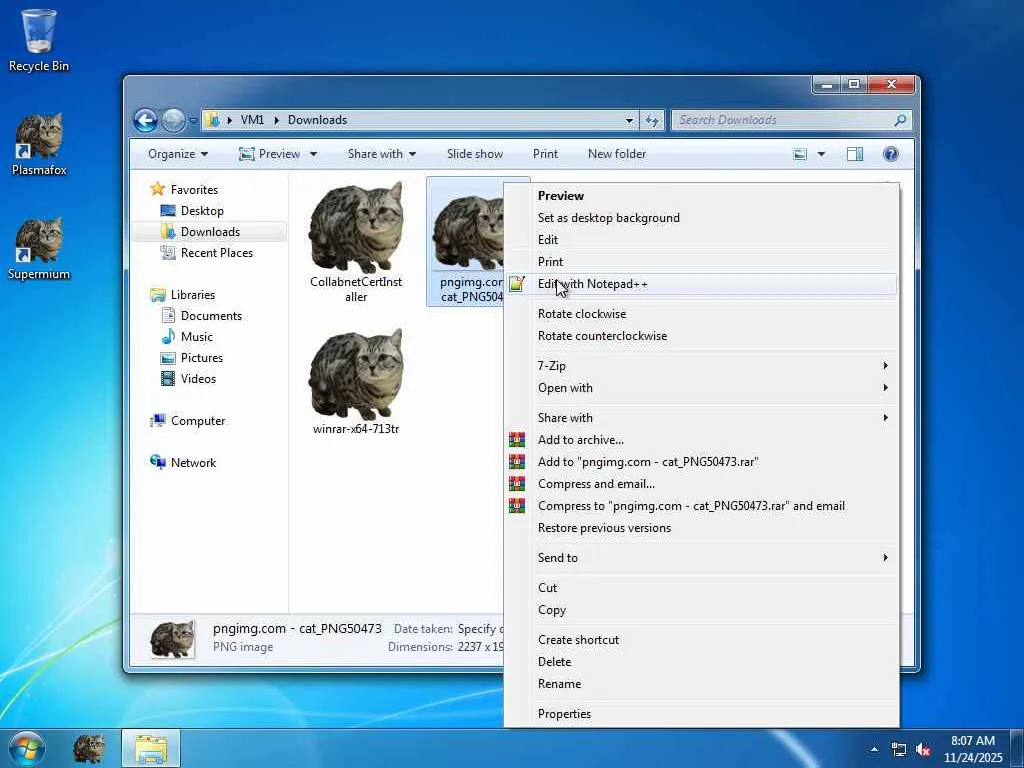Open the Windows Start orb
The image size is (1024, 768).
tap(27, 748)
